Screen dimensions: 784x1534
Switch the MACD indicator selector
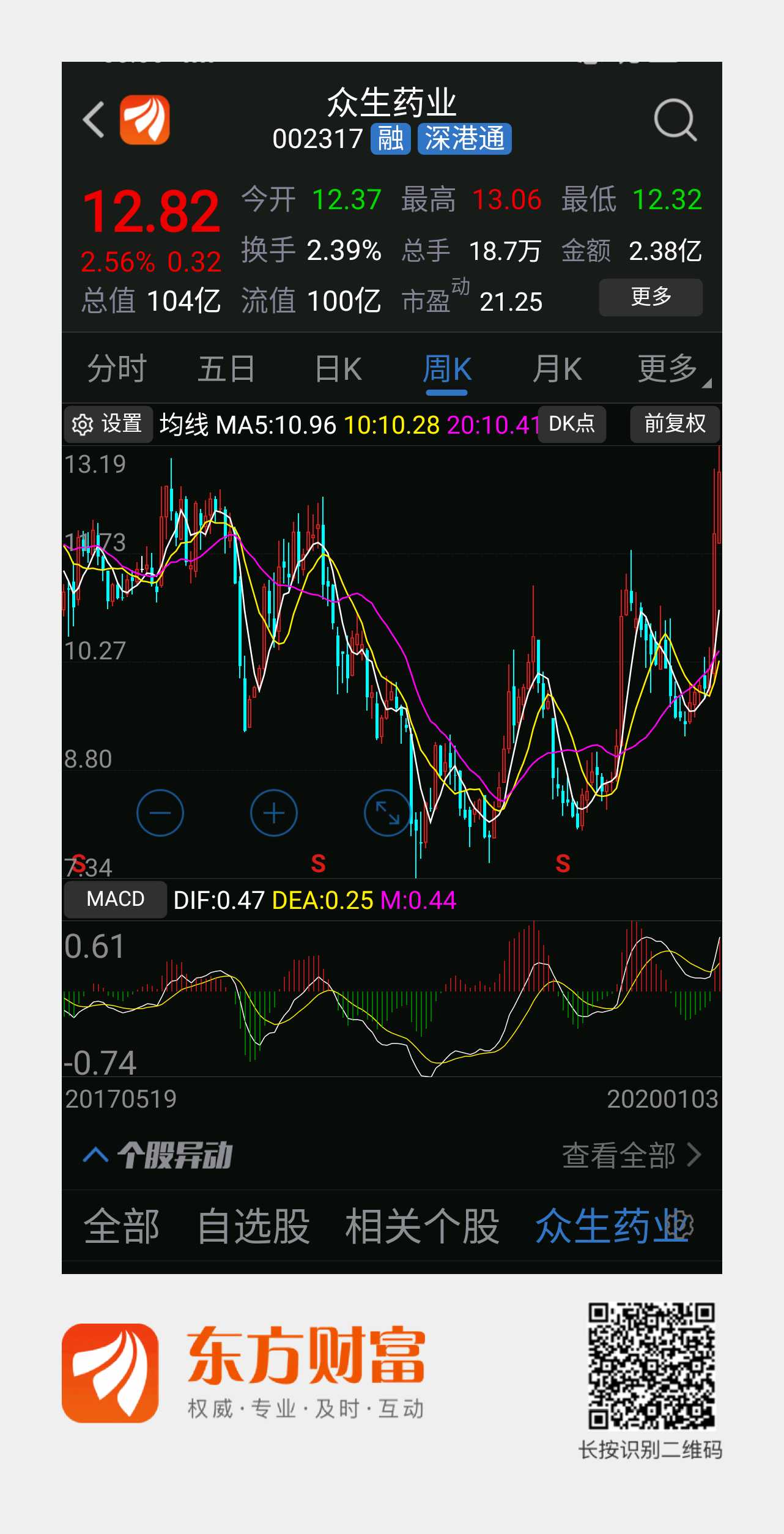(x=116, y=899)
